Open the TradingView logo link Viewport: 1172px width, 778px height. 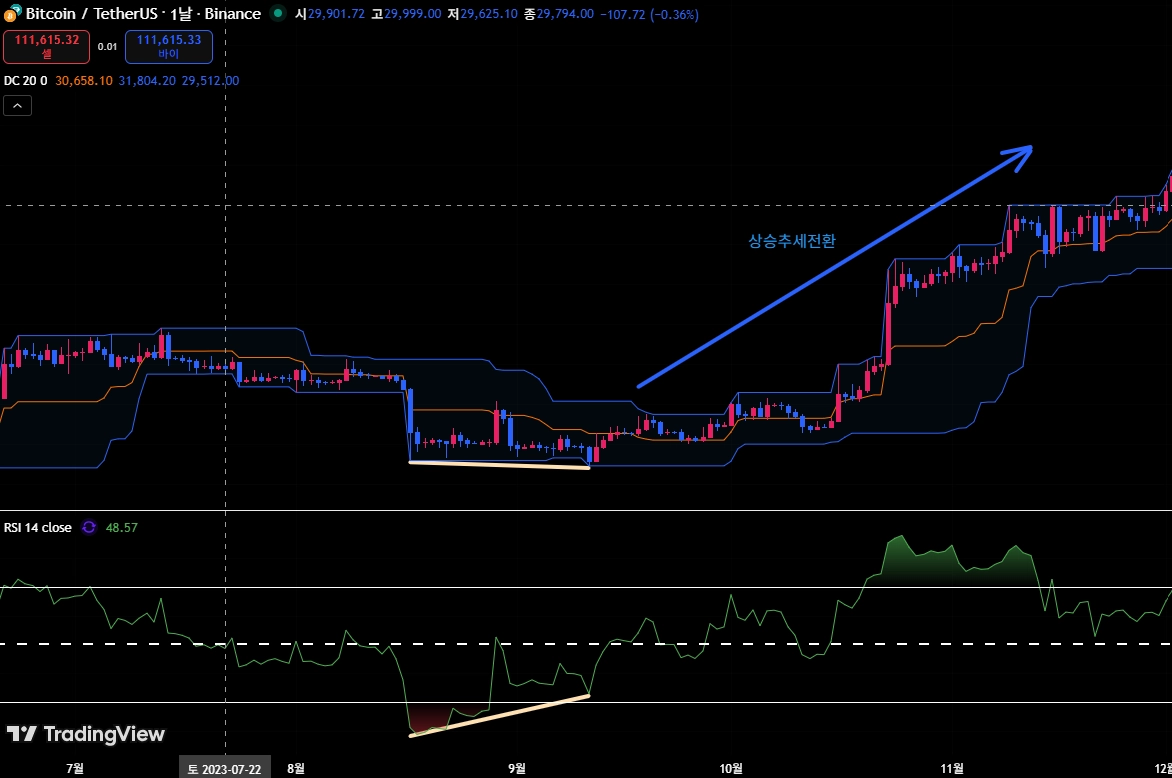tap(86, 734)
